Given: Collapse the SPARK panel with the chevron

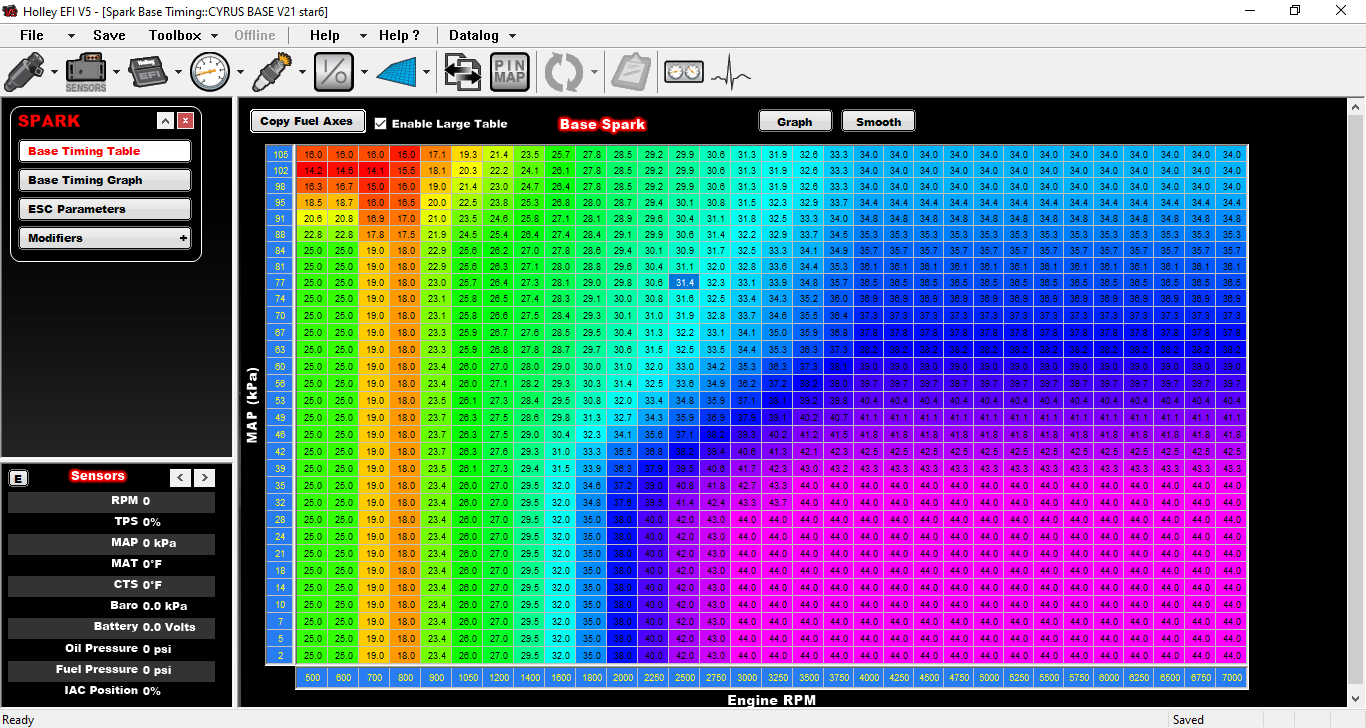Looking at the screenshot, I should pyautogui.click(x=165, y=121).
